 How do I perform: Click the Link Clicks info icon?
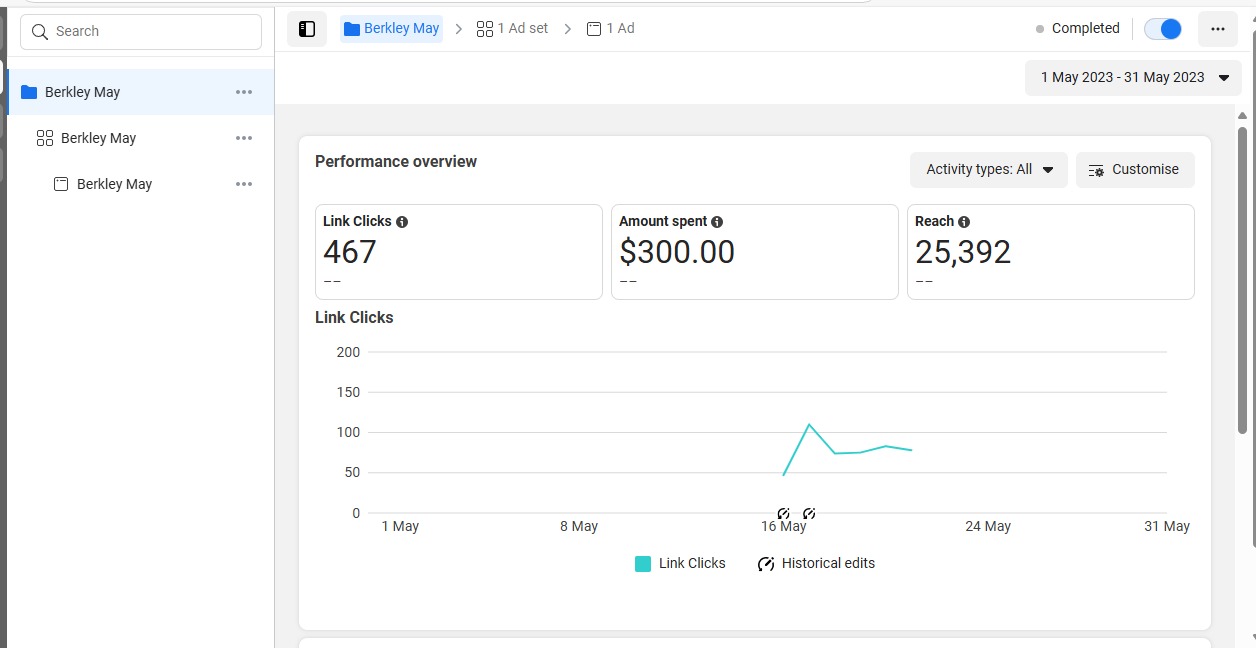[402, 222]
